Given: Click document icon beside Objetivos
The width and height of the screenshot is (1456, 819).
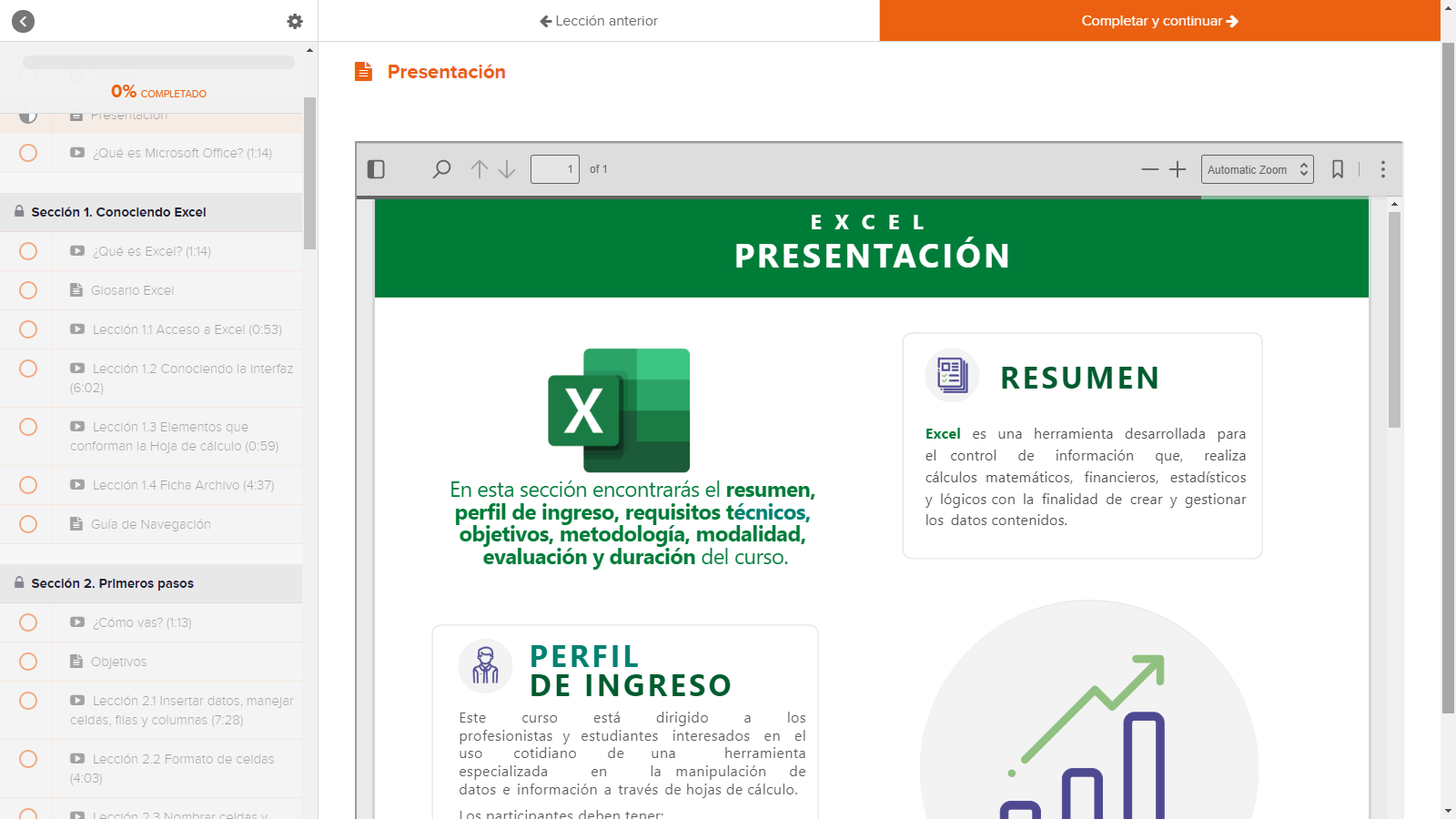Looking at the screenshot, I should pyautogui.click(x=76, y=662).
